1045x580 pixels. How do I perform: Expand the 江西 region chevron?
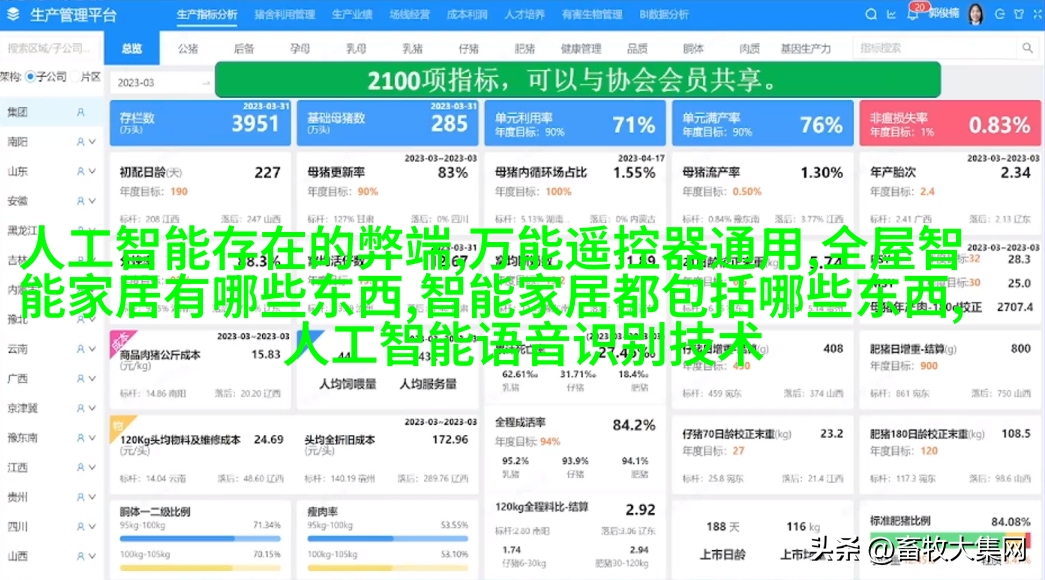(93, 467)
